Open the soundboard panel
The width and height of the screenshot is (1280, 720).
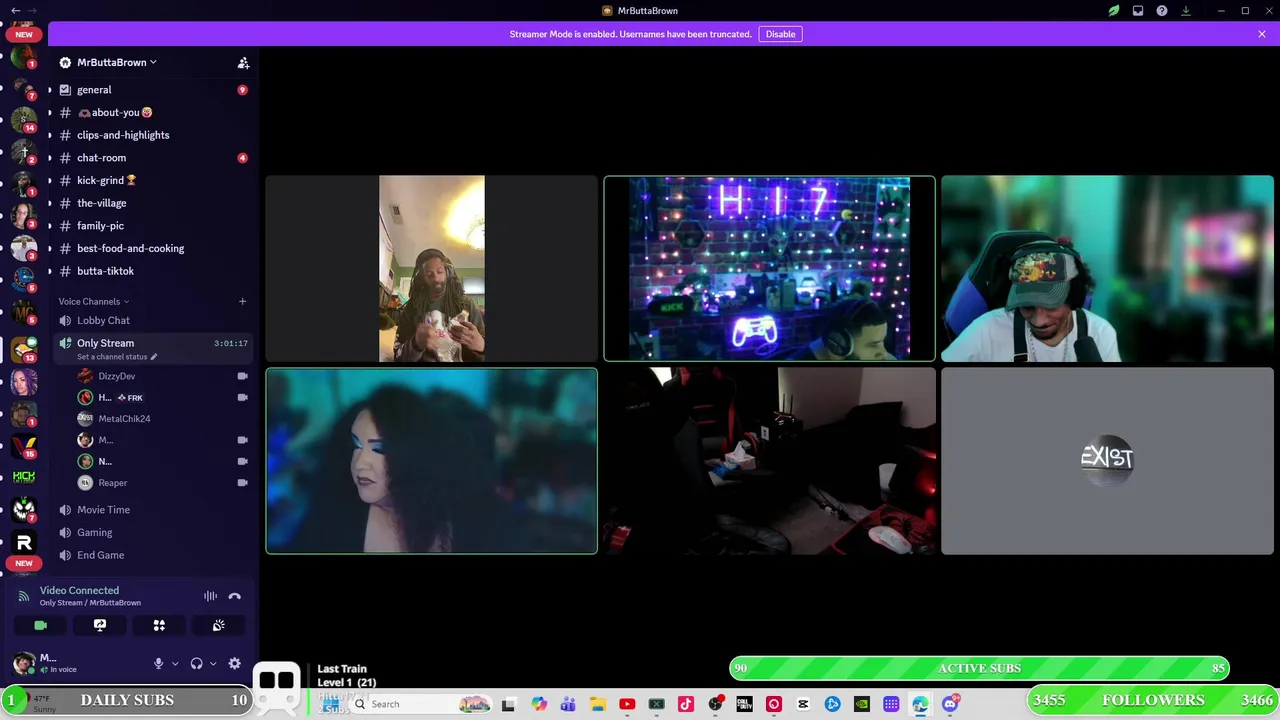coord(219,625)
